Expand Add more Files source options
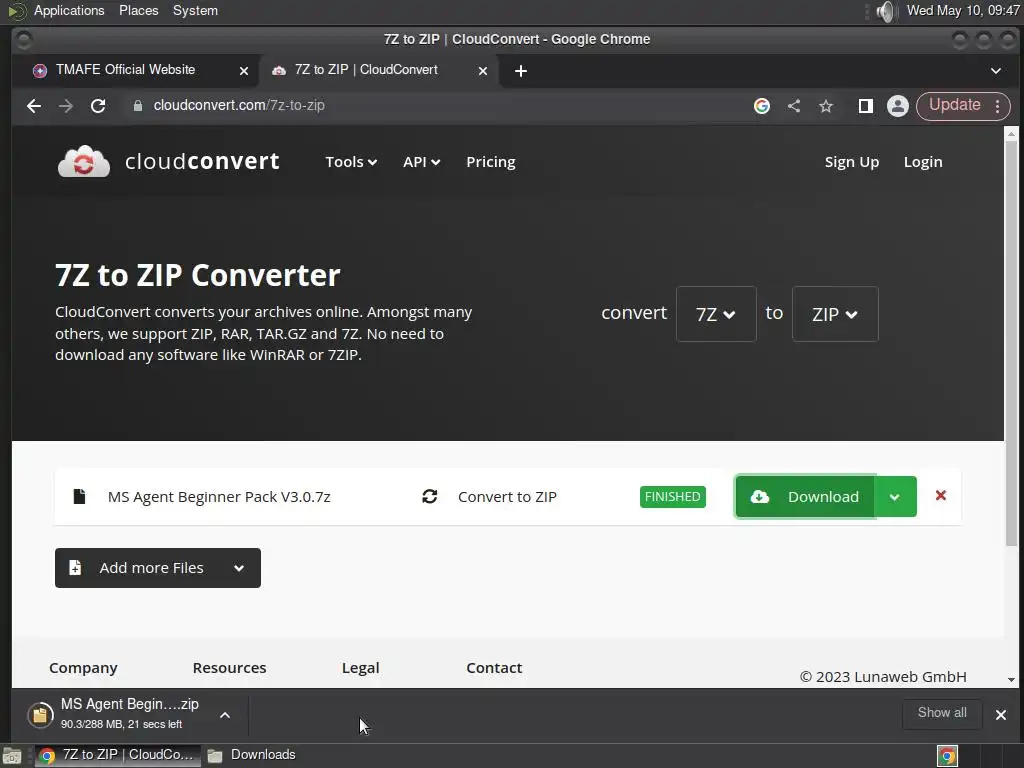Viewport: 1024px width, 768px height. (239, 568)
